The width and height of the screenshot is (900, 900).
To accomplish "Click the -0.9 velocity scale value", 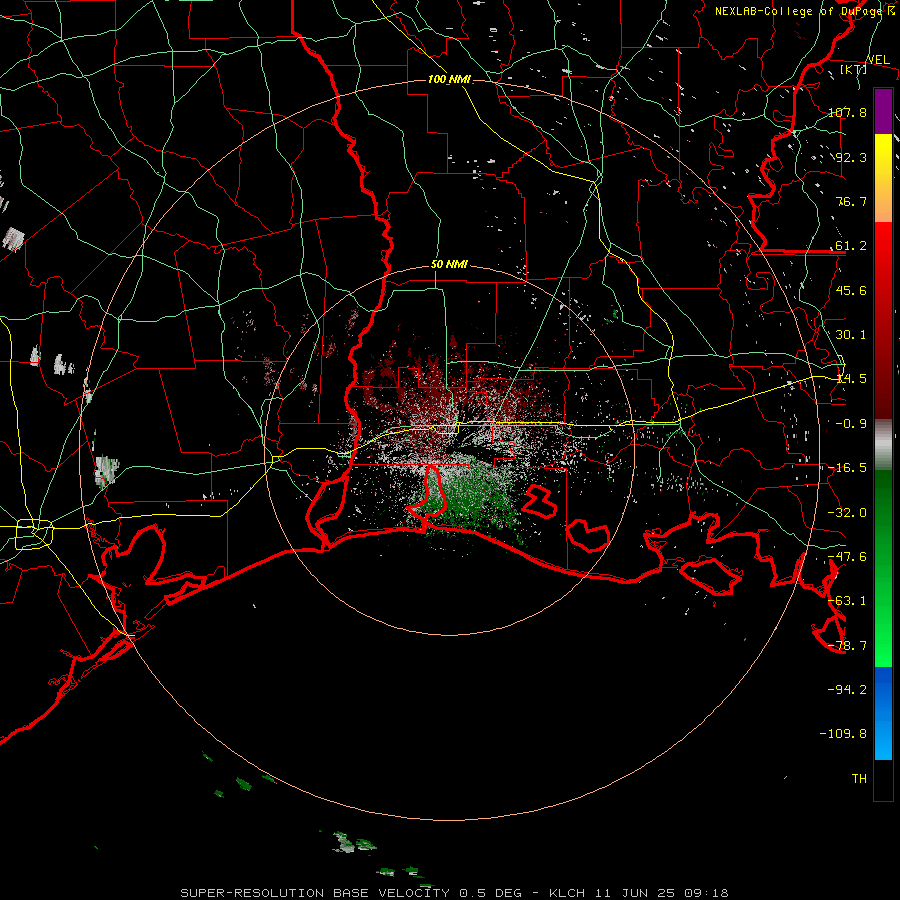I will point(851,424).
